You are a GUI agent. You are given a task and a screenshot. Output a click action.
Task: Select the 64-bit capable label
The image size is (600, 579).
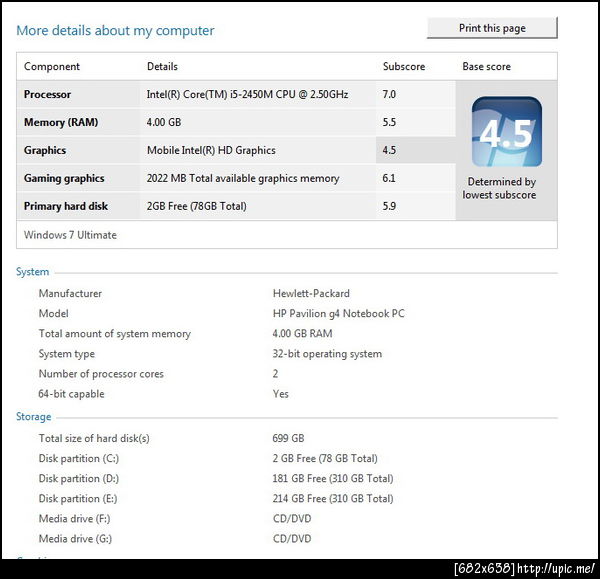point(71,394)
